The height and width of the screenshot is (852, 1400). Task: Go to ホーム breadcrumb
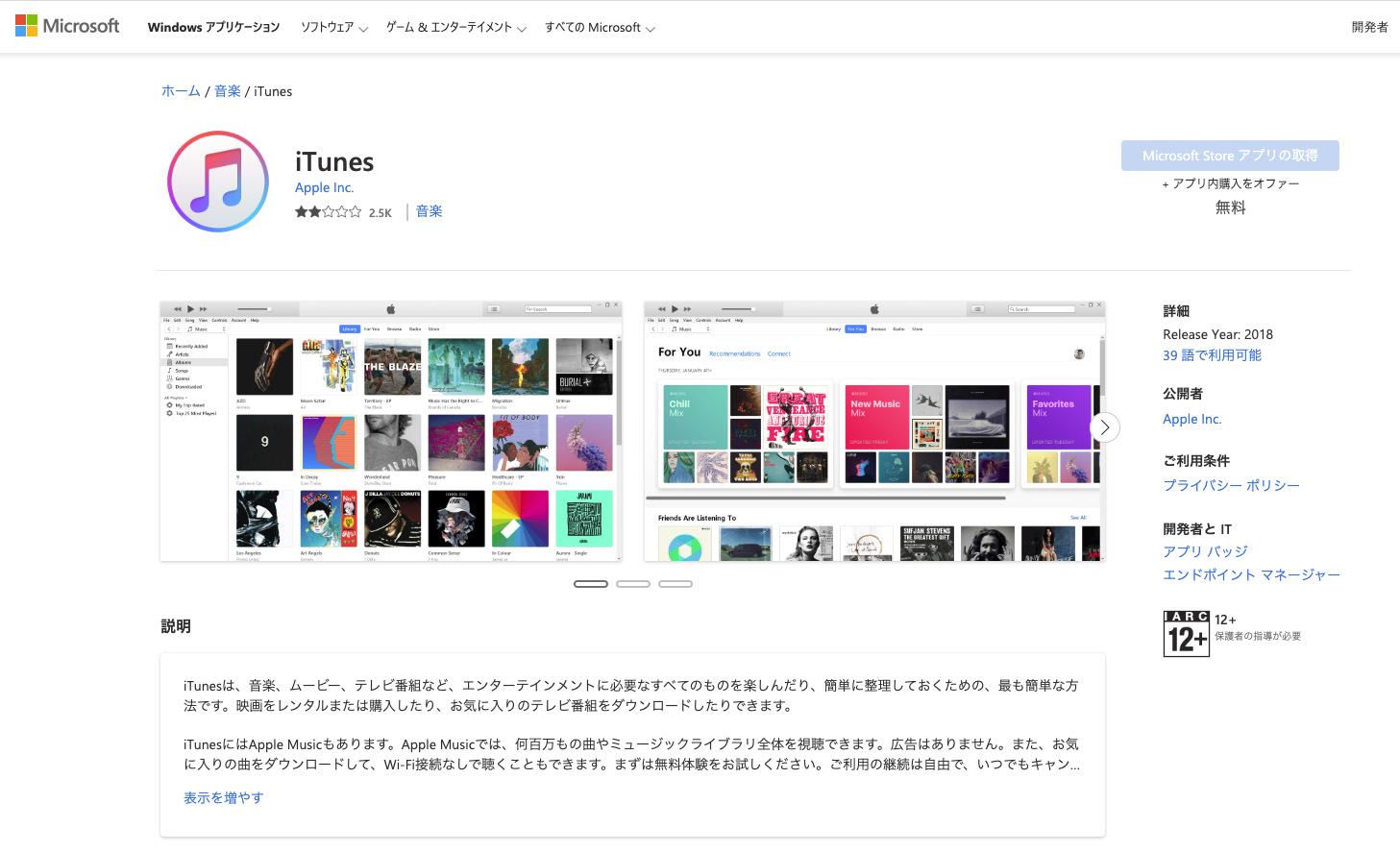pos(181,91)
